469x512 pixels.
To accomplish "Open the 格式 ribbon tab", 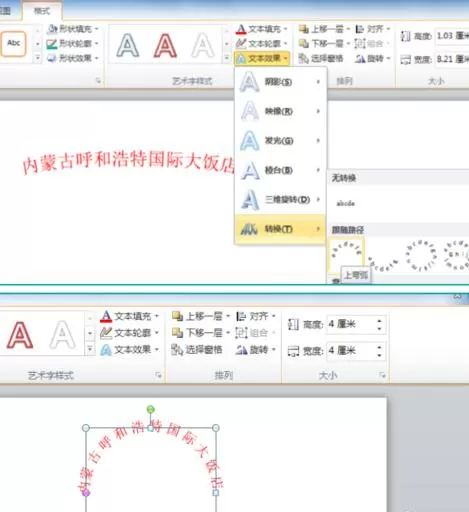I will [42, 11].
